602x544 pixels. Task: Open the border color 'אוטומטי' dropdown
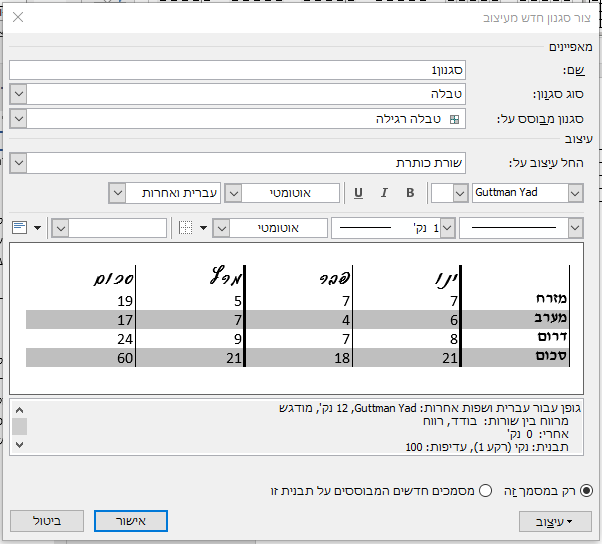click(x=221, y=228)
